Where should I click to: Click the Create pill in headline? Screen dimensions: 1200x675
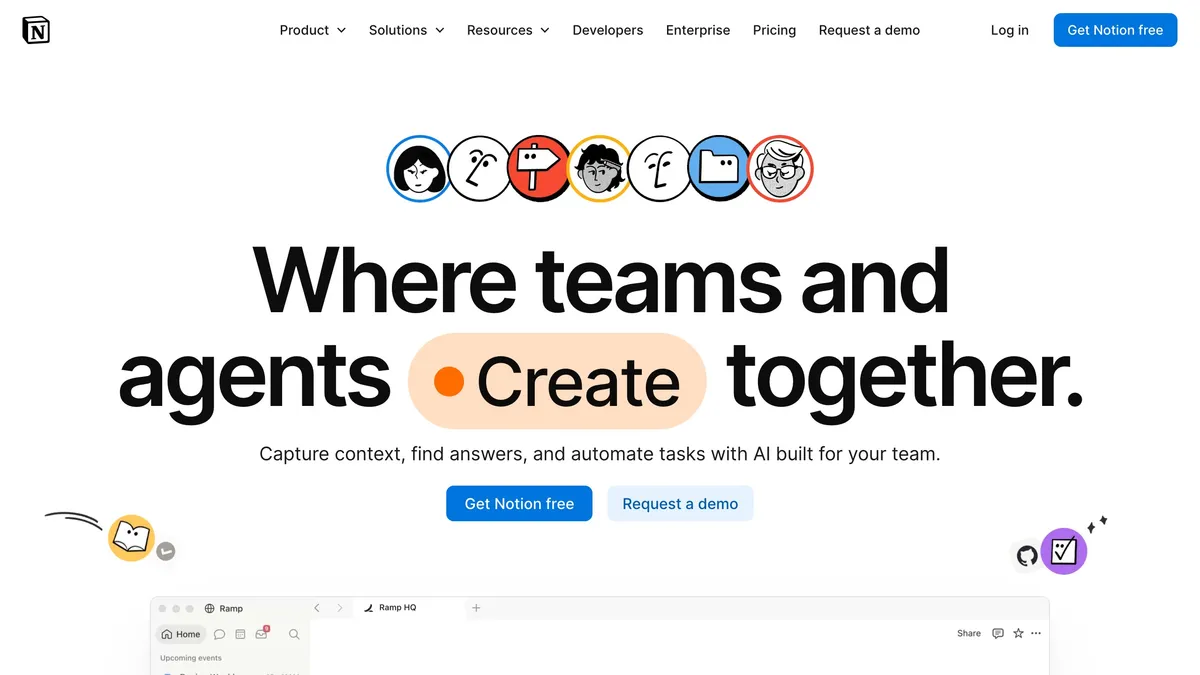pyautogui.click(x=557, y=381)
